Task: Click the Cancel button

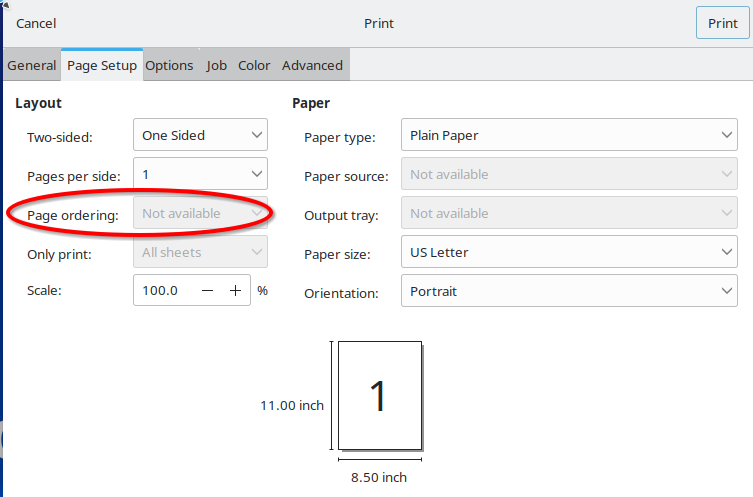Action: [36, 23]
